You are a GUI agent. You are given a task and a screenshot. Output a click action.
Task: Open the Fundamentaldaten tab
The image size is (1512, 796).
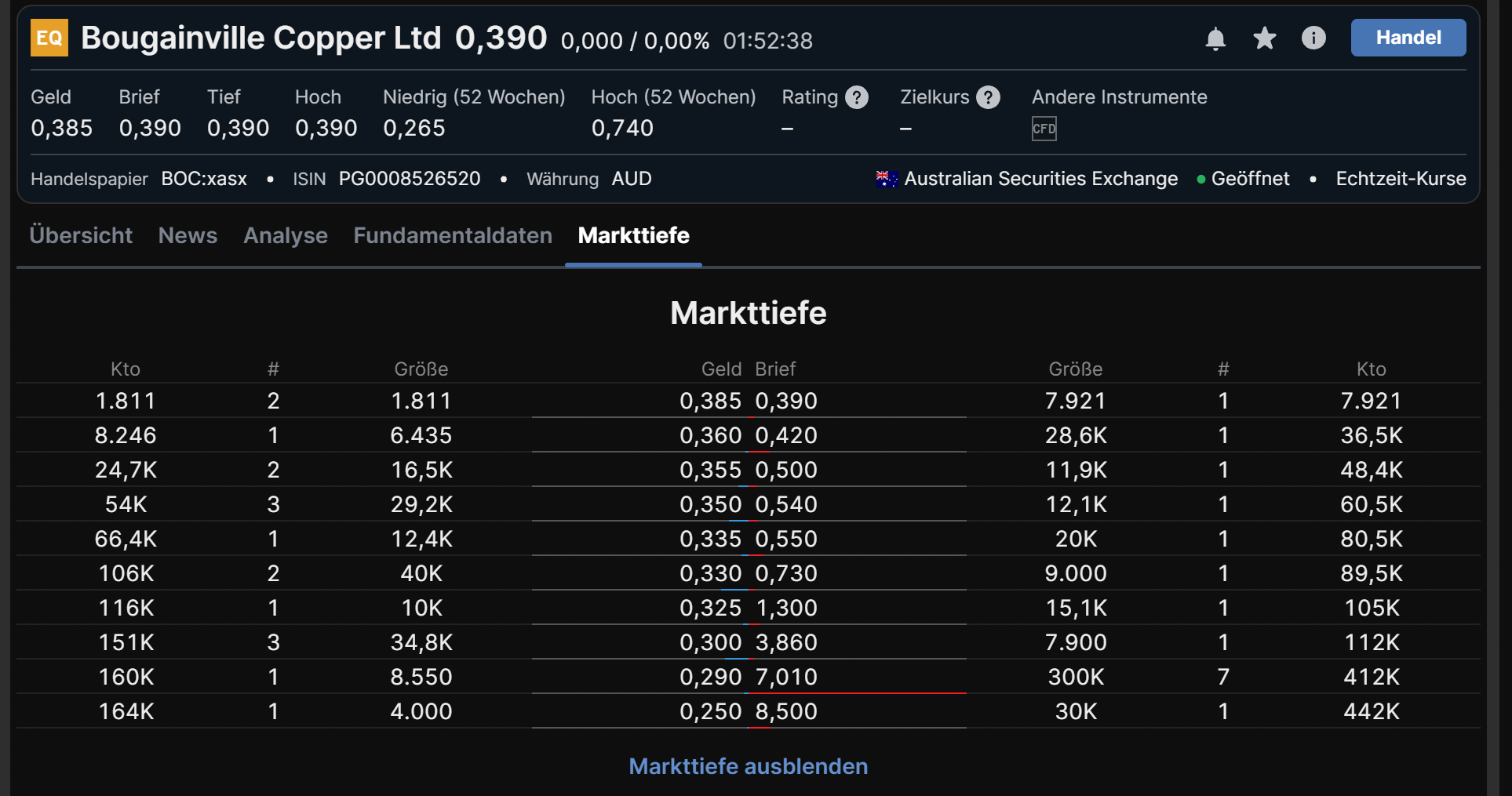point(453,235)
